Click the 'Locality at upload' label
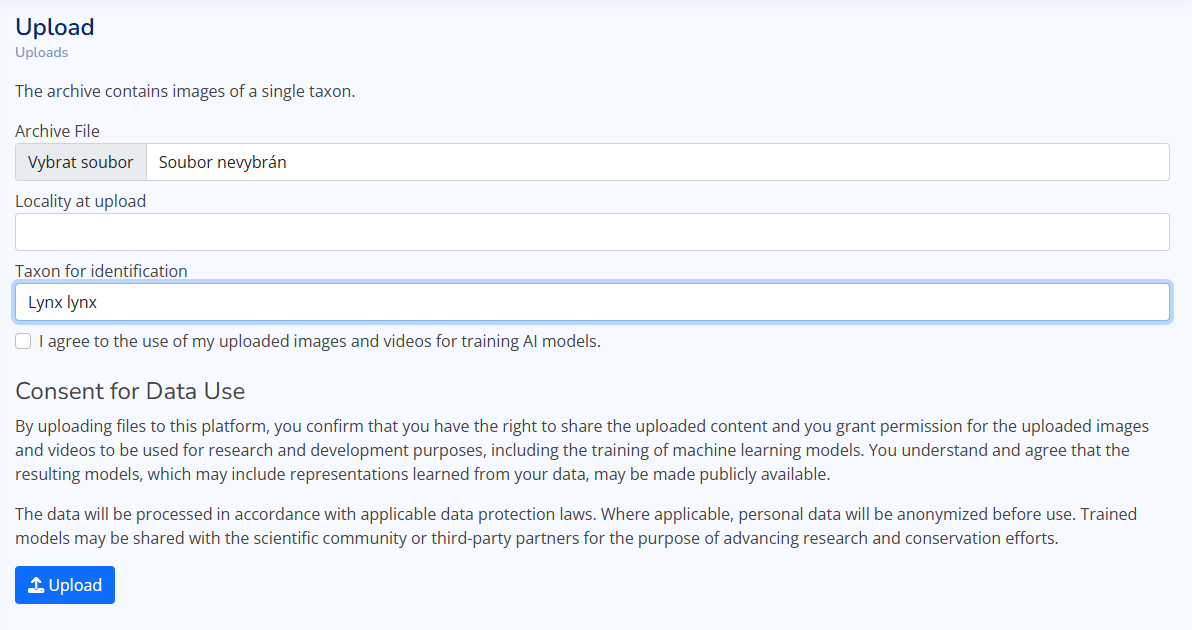 point(80,201)
